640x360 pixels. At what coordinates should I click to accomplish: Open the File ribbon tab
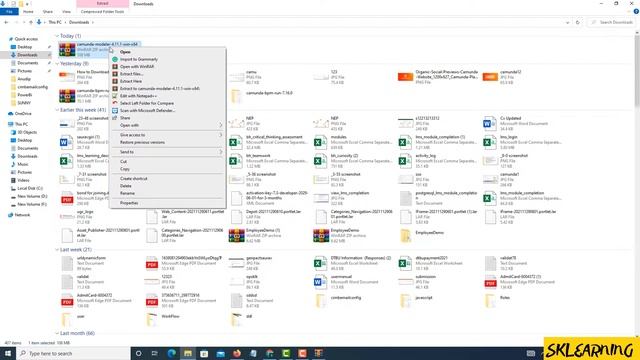(x=9, y=12)
